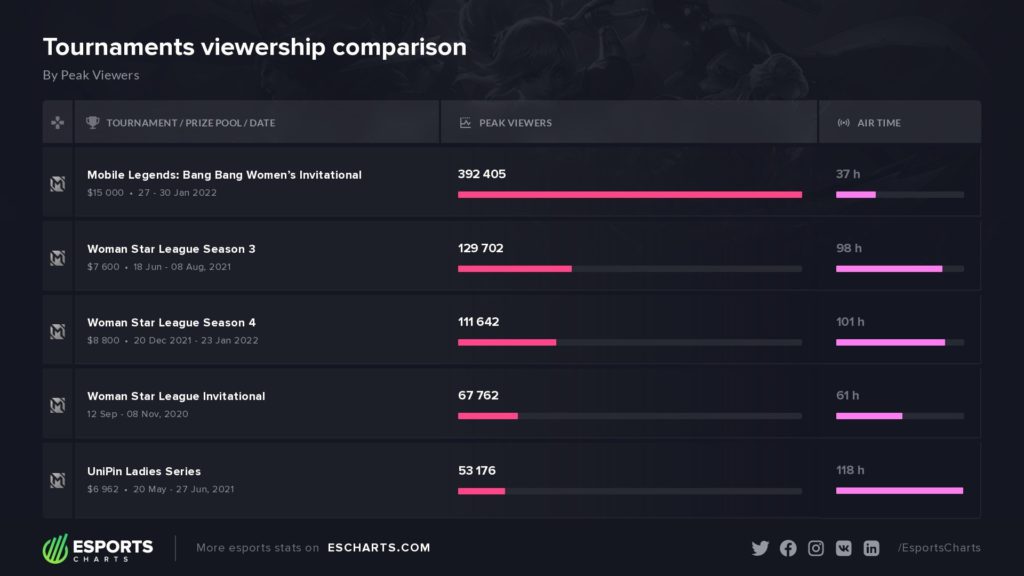Visit the ESCHARTS.COM link
This screenshot has width=1024, height=576.
coord(378,548)
